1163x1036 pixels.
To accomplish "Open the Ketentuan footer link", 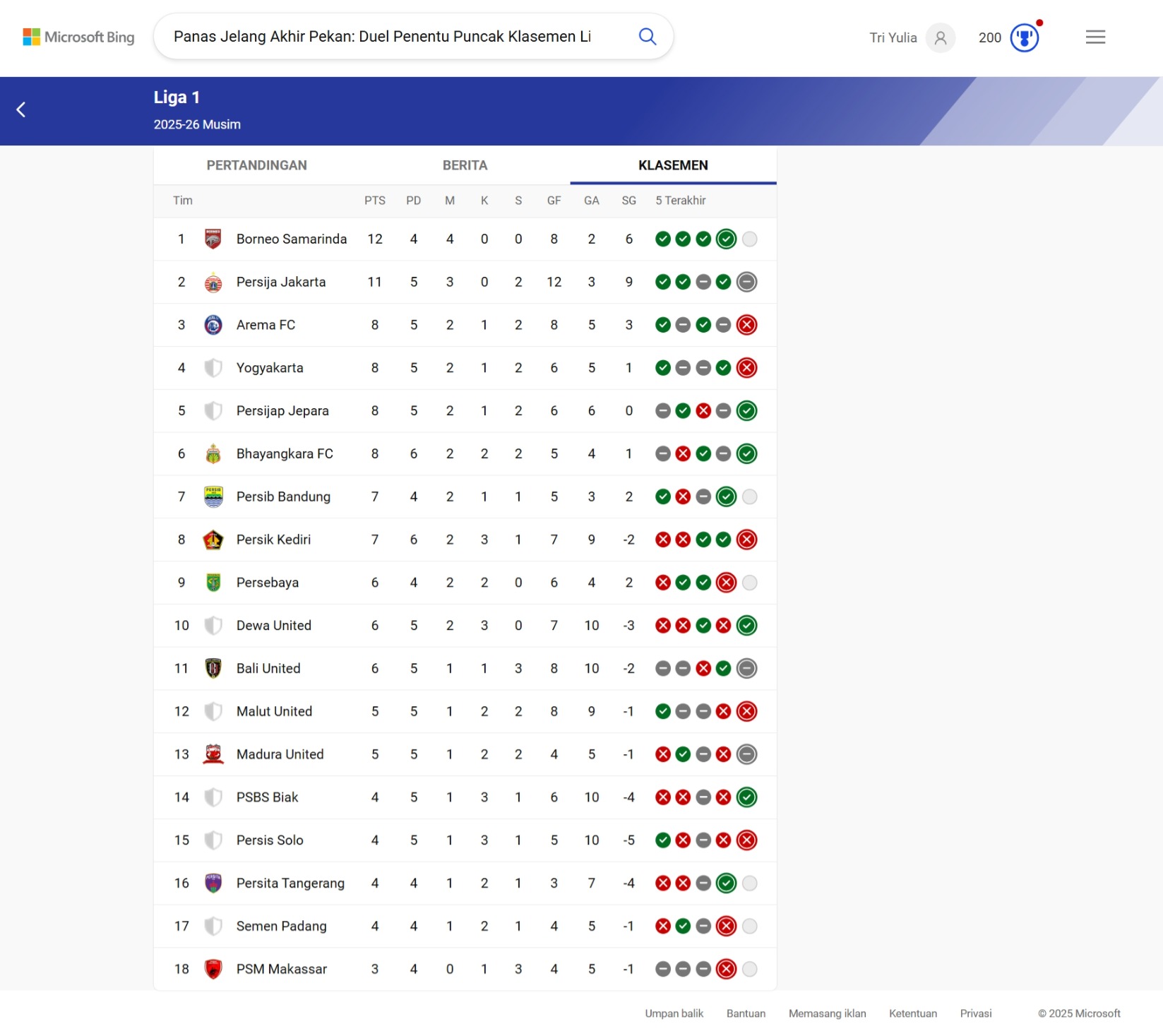I will coord(913,1013).
